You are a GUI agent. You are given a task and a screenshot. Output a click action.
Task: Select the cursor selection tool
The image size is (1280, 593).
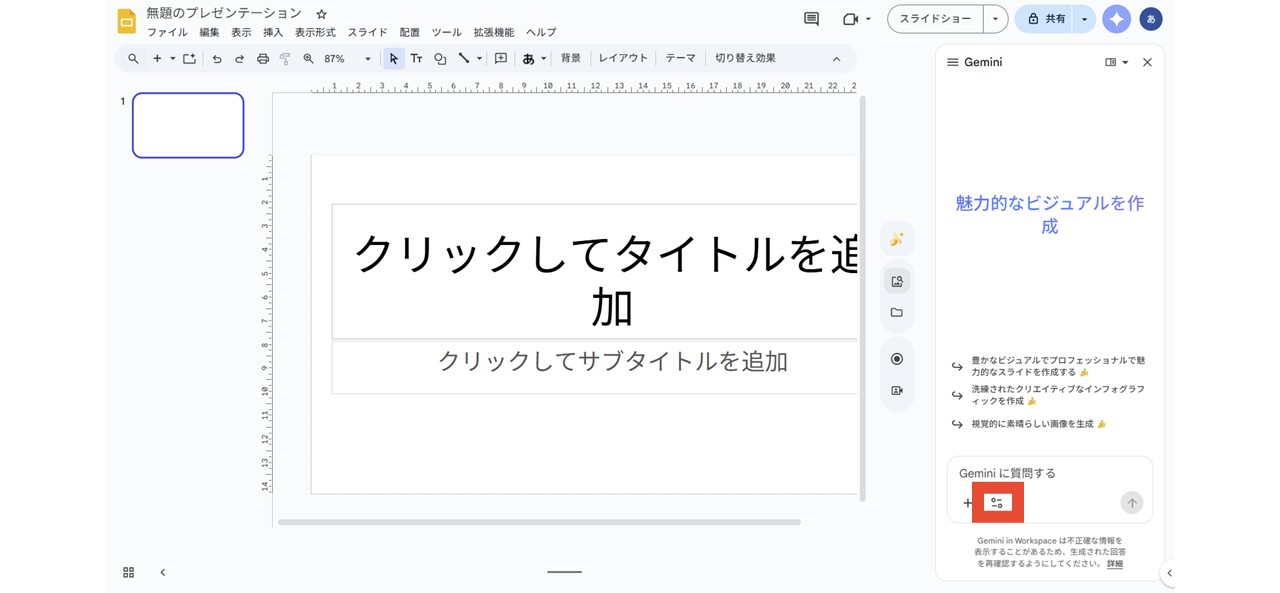[x=393, y=58]
